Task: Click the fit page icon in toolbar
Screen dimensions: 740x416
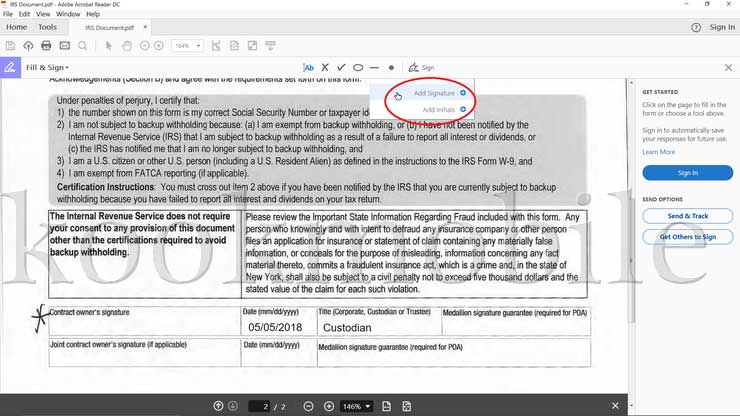Action: point(234,46)
